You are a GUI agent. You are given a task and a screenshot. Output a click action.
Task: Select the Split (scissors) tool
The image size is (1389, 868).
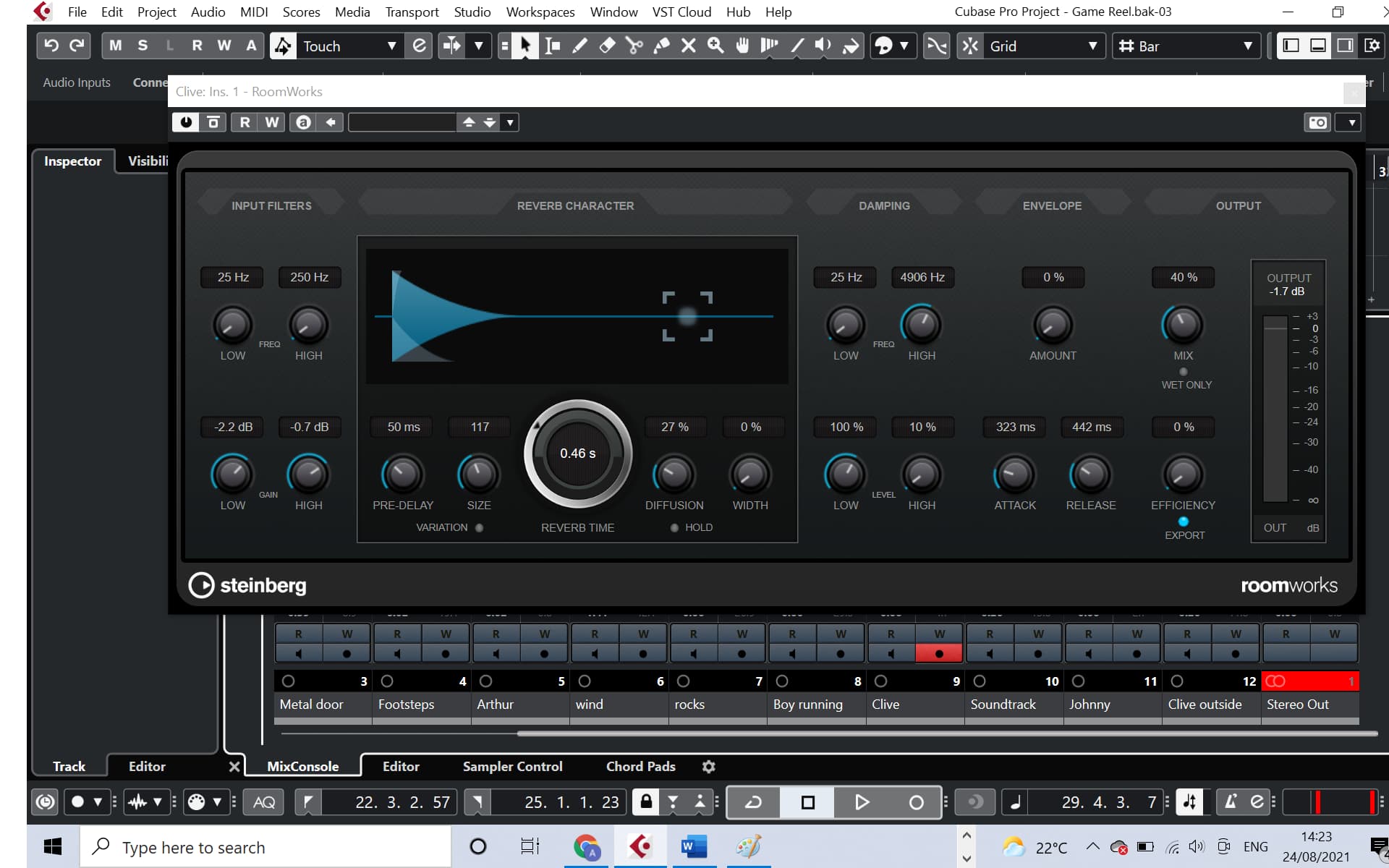(634, 46)
